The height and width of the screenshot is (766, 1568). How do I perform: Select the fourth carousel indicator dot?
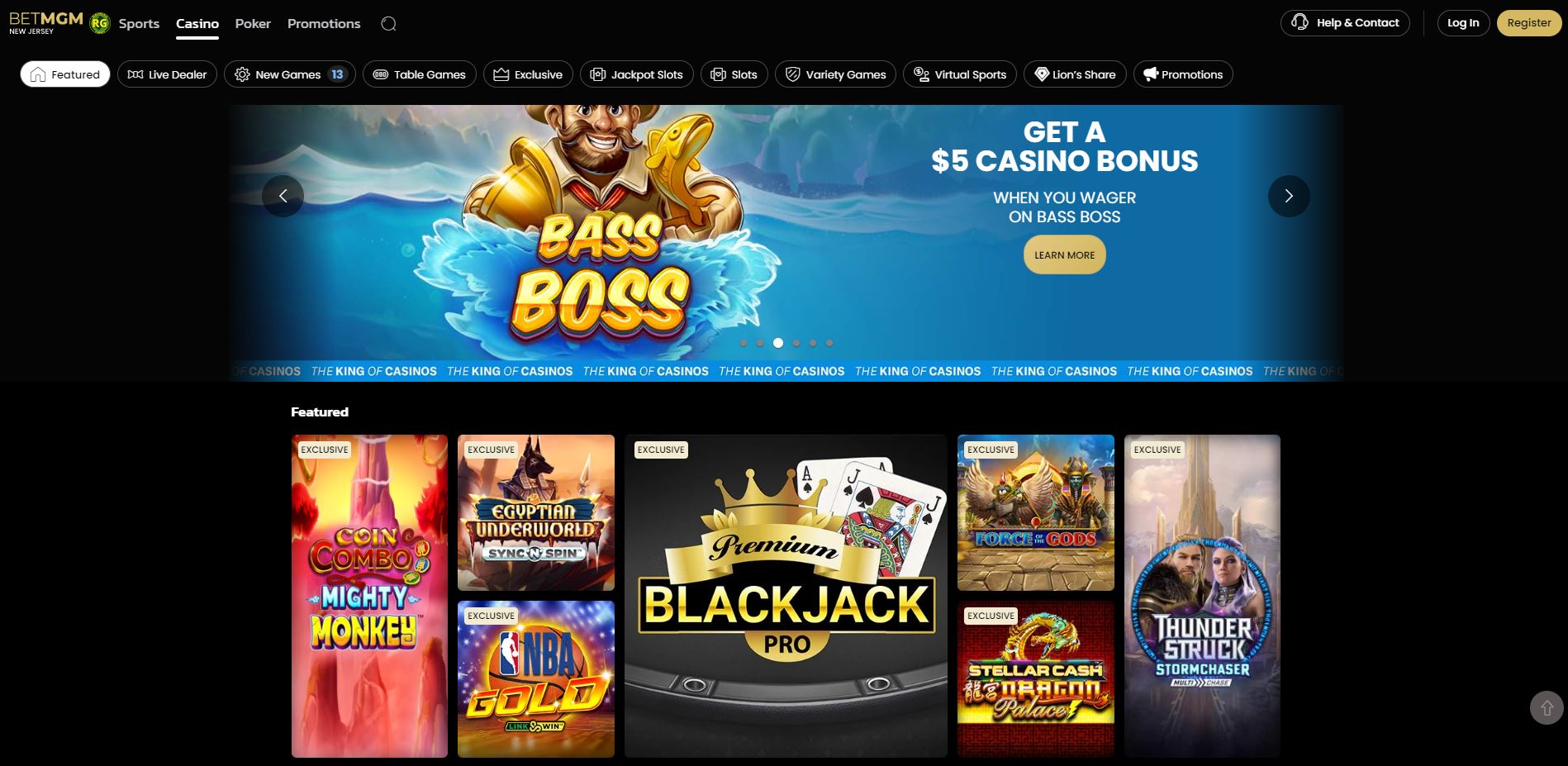(x=796, y=343)
